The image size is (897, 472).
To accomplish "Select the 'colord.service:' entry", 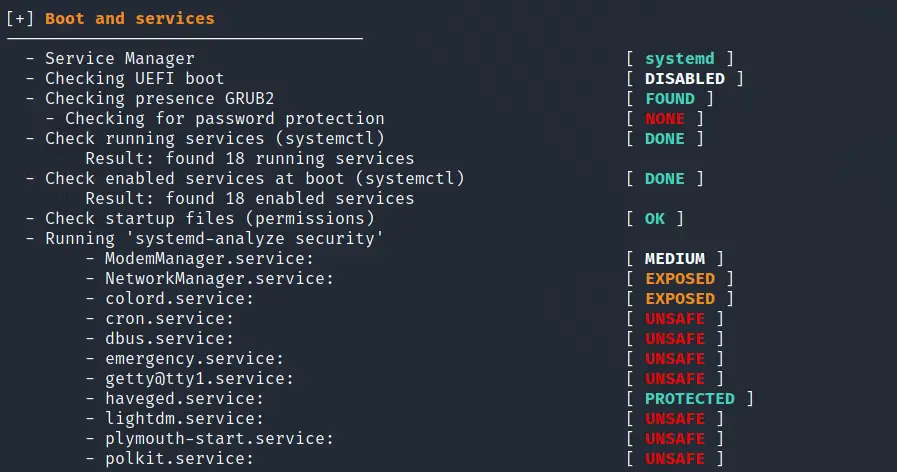I will click(x=179, y=299).
